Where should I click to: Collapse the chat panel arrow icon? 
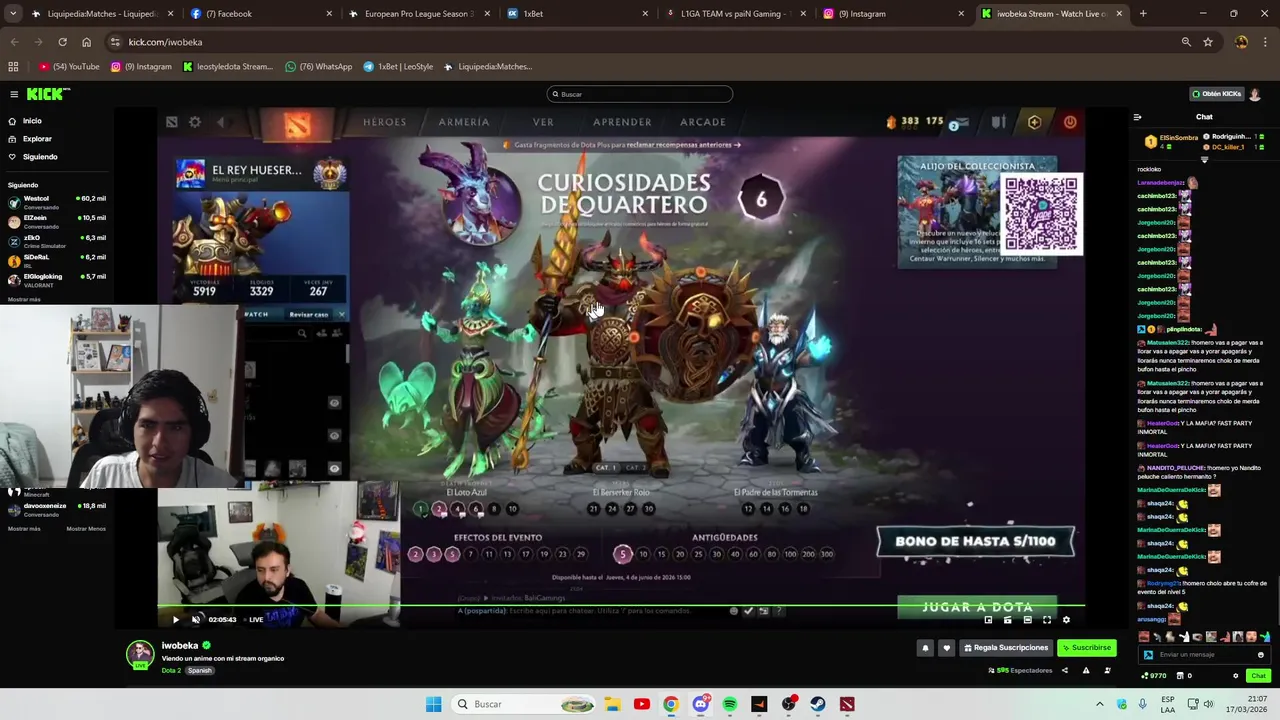1137,117
